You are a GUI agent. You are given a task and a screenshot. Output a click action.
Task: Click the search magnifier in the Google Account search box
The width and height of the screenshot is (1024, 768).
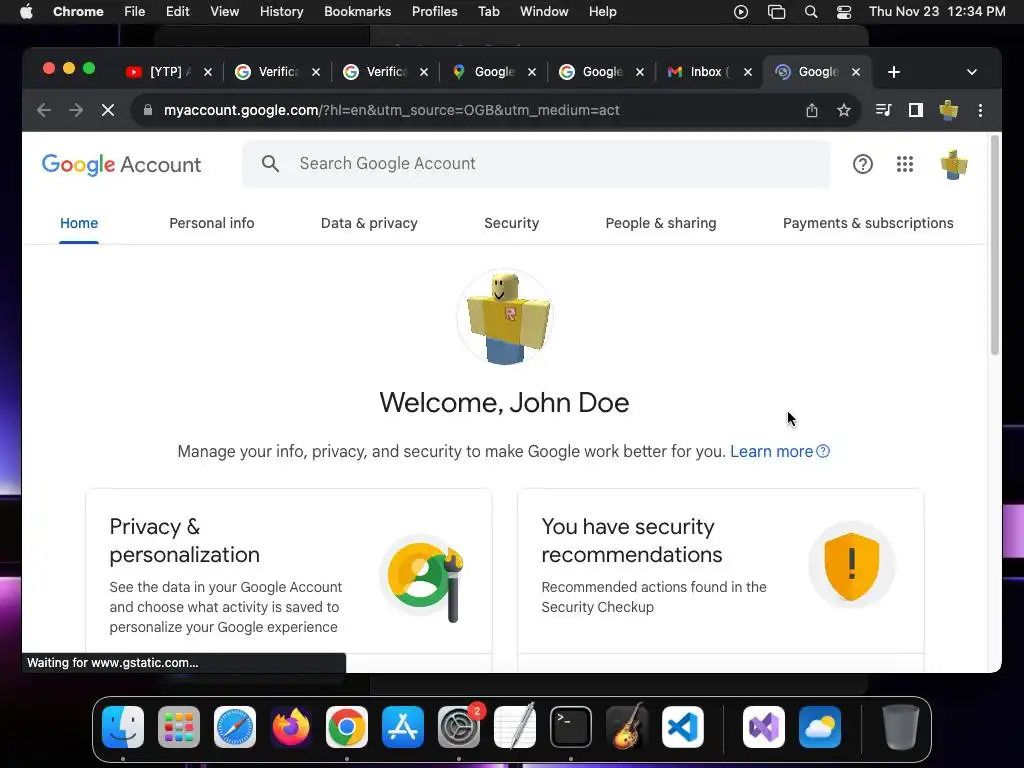tap(270, 164)
